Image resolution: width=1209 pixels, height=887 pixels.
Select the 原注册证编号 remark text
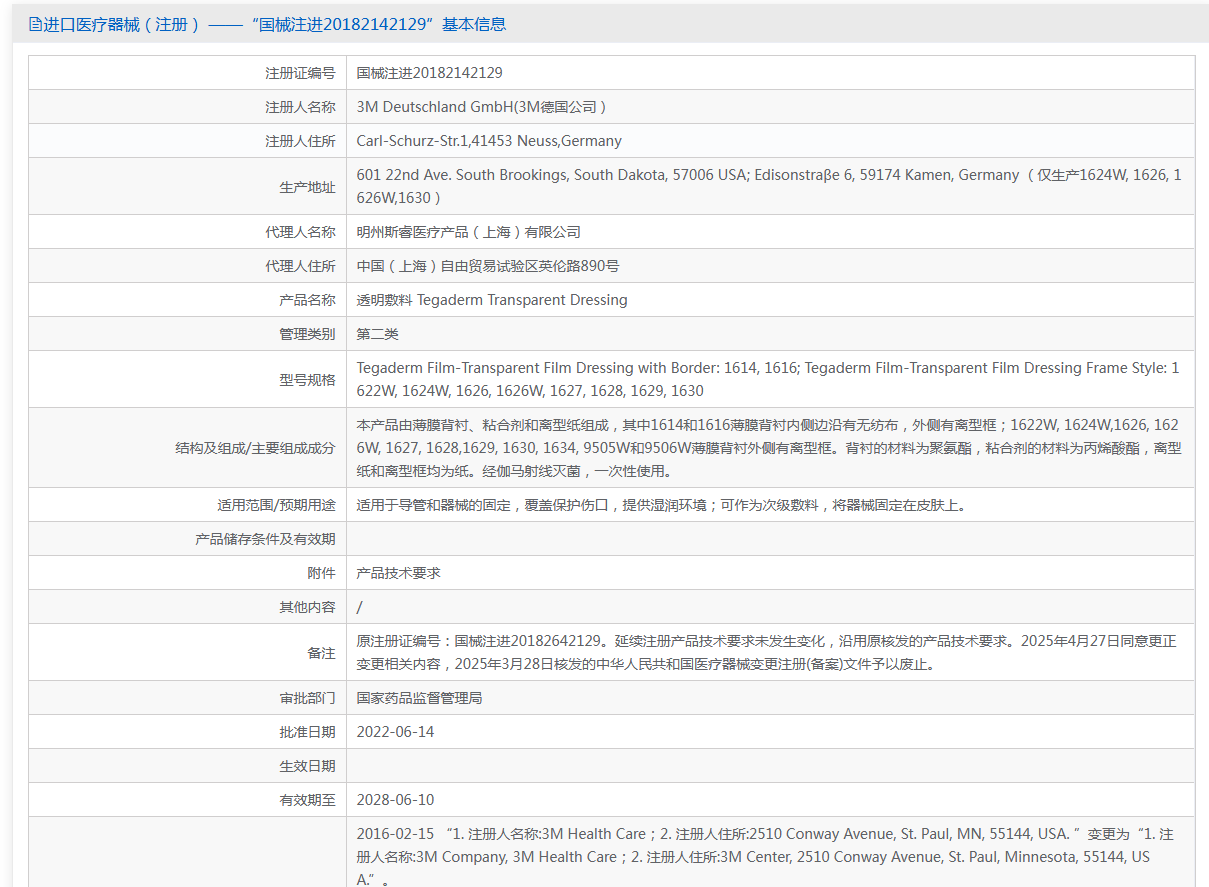[767, 652]
